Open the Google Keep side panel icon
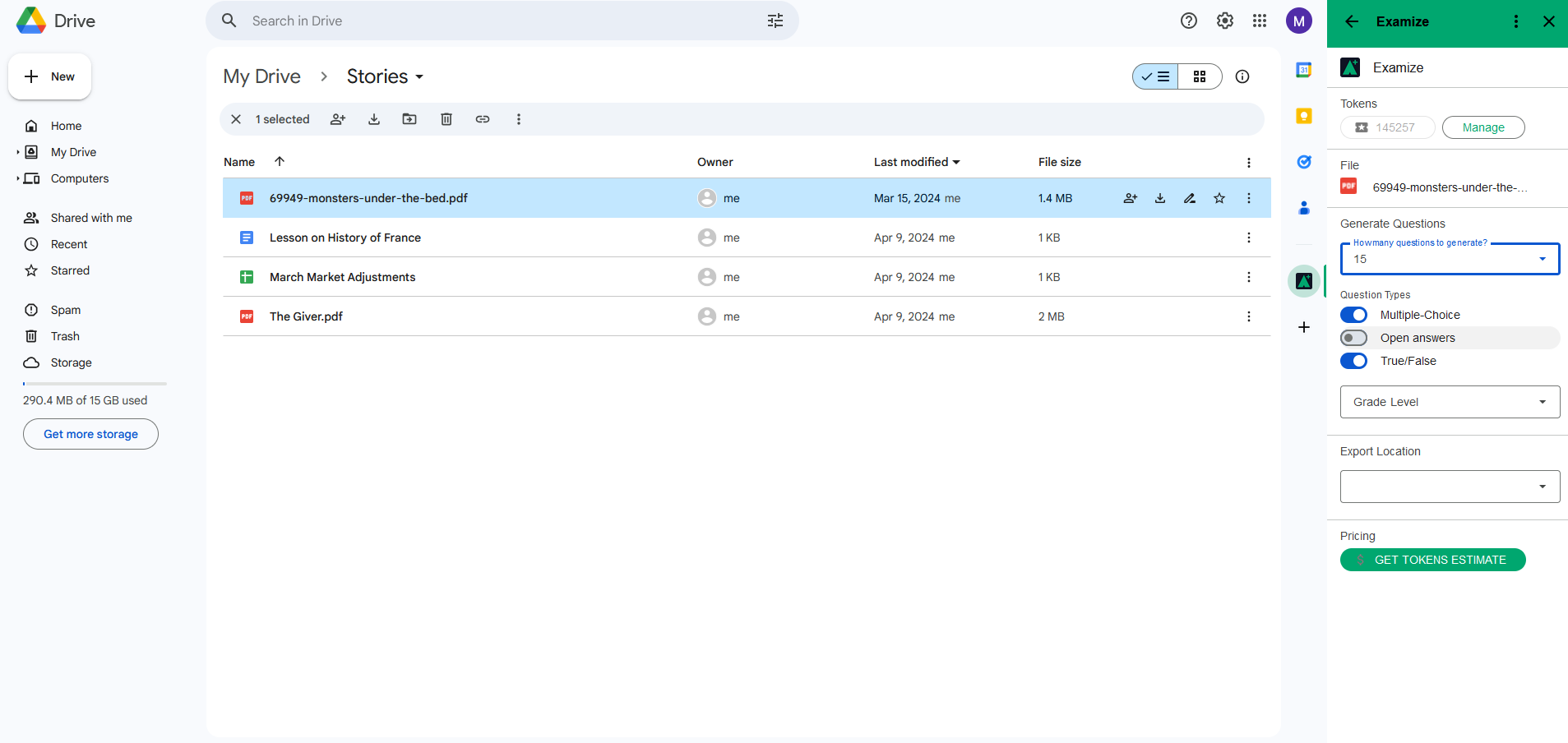 coord(1304,116)
